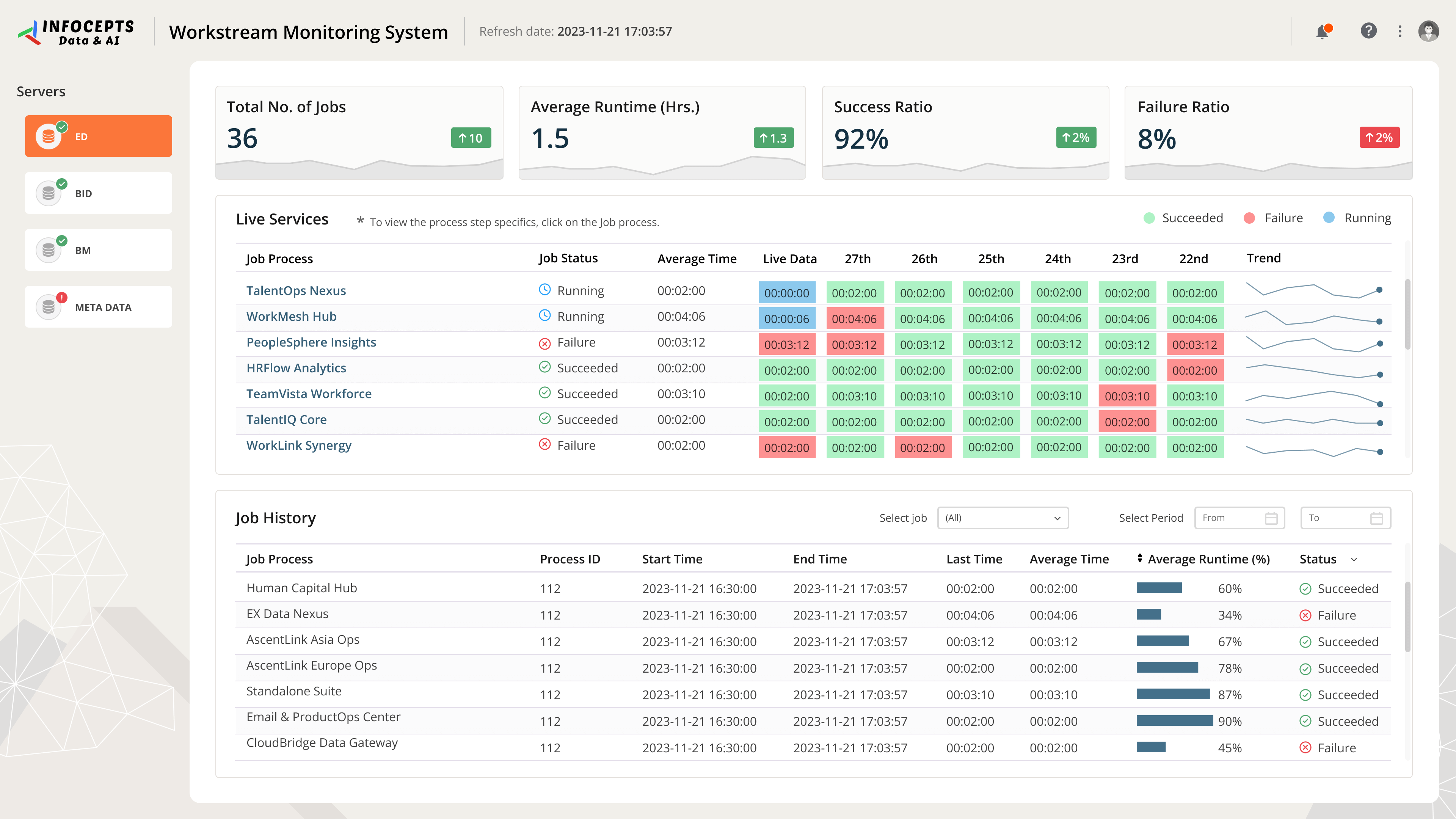
Task: Open the help question mark icon
Action: pyautogui.click(x=1368, y=31)
